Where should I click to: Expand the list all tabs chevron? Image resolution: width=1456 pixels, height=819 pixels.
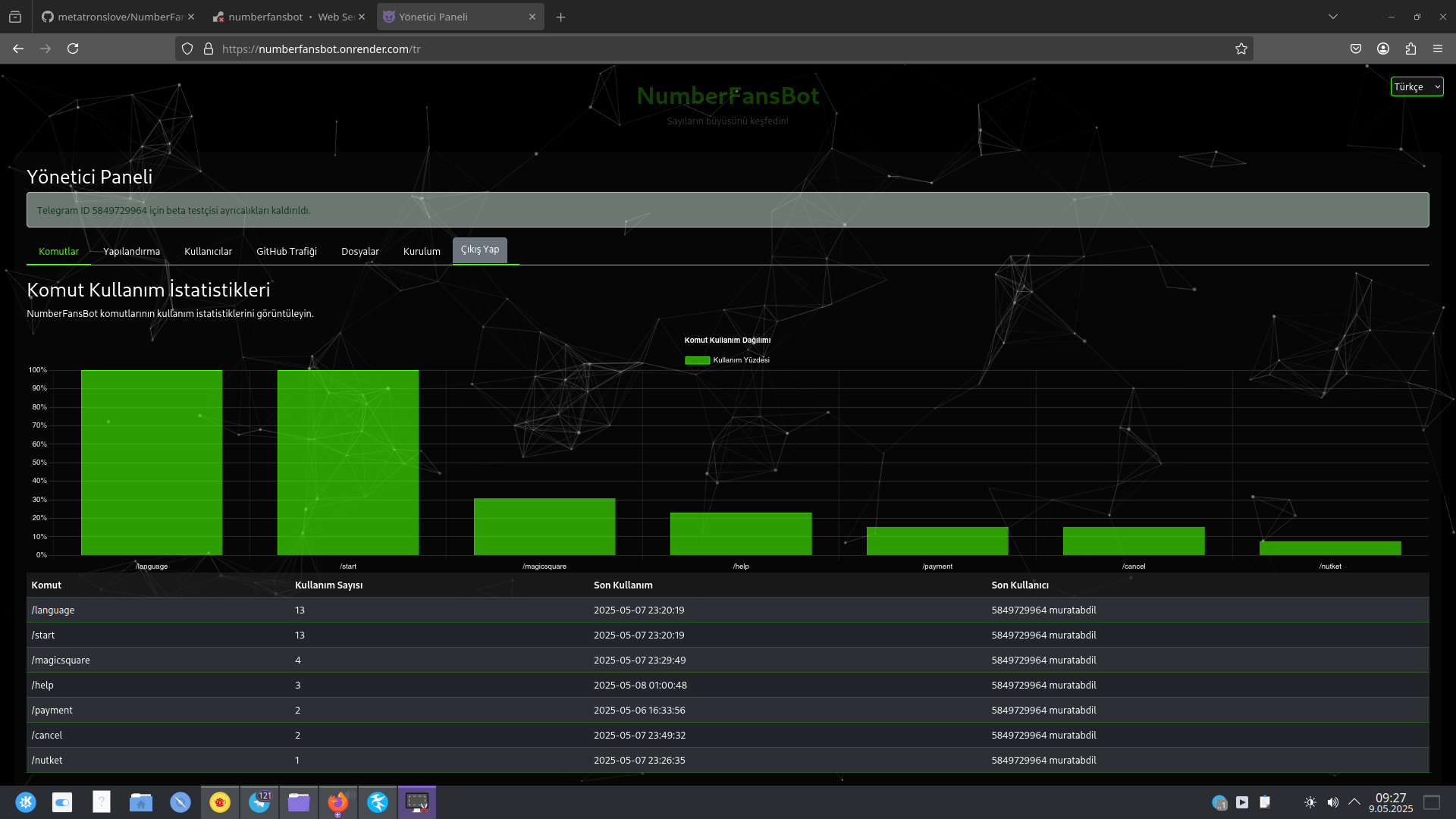tap(1333, 17)
